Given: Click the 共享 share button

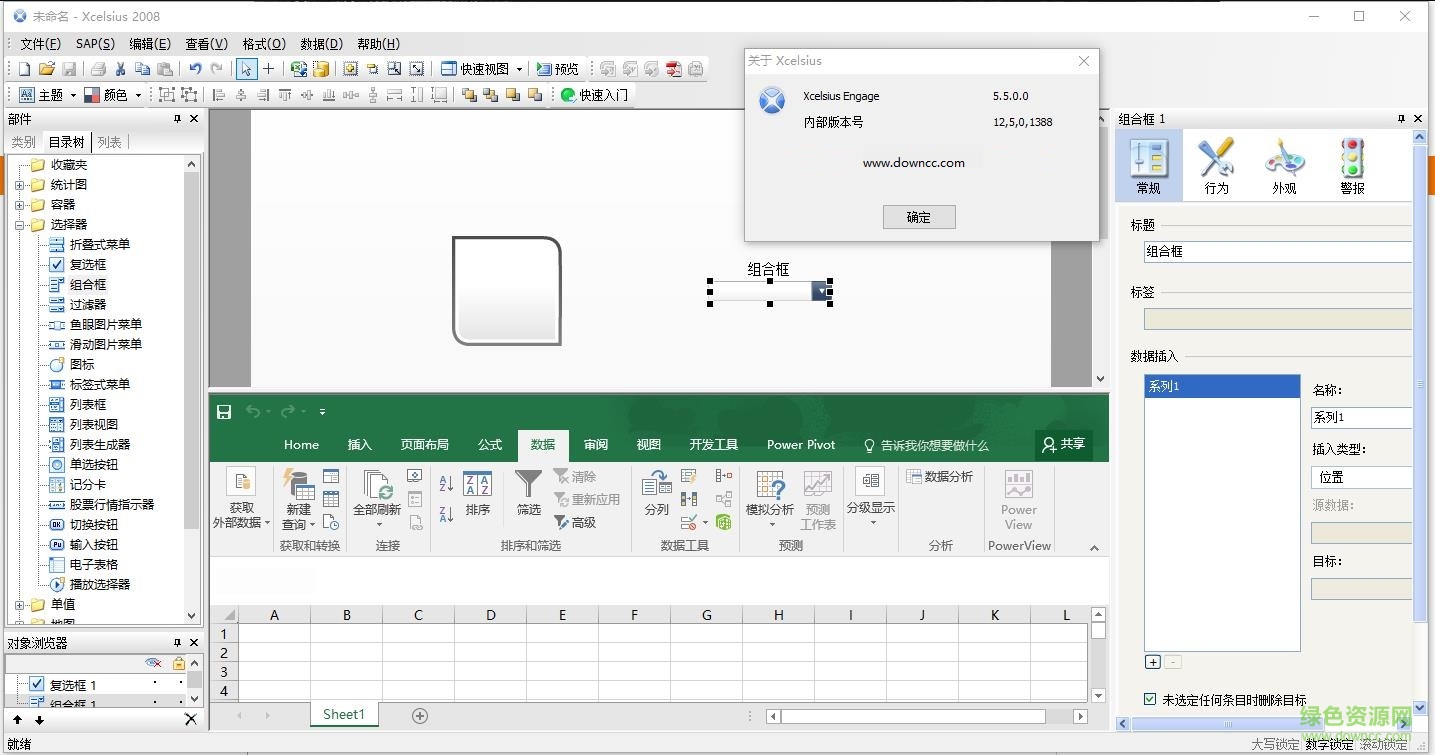Looking at the screenshot, I should 1062,445.
